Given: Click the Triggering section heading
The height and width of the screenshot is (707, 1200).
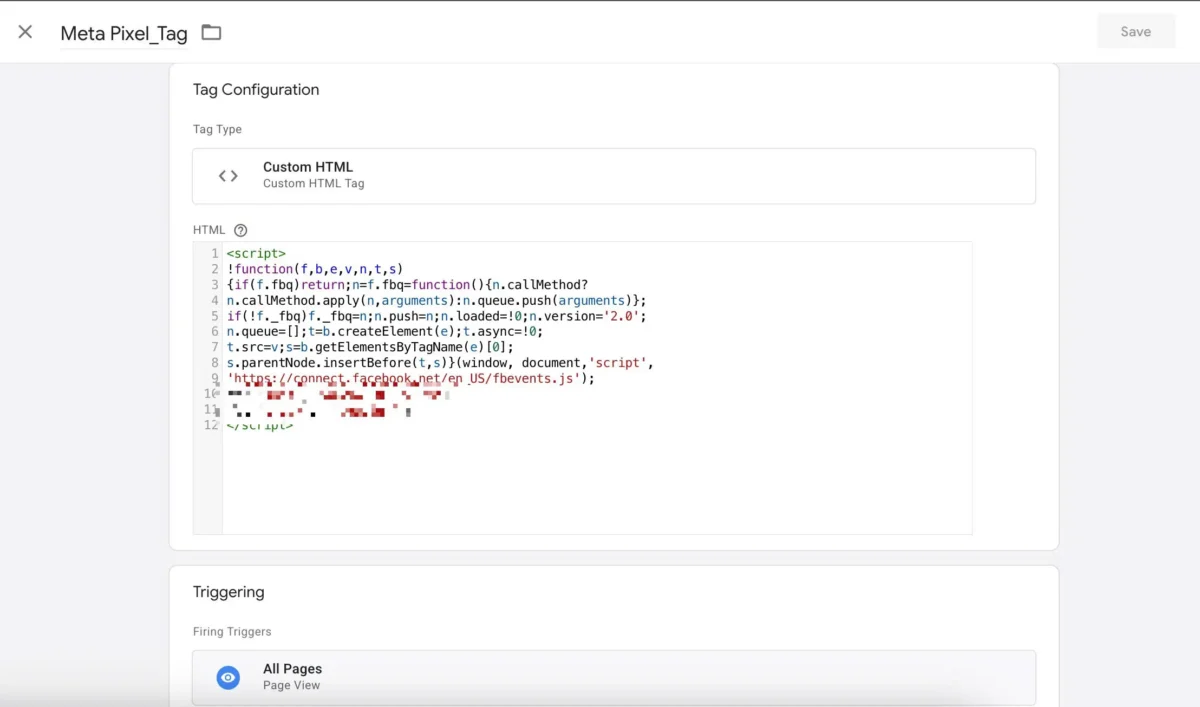Looking at the screenshot, I should 229,592.
